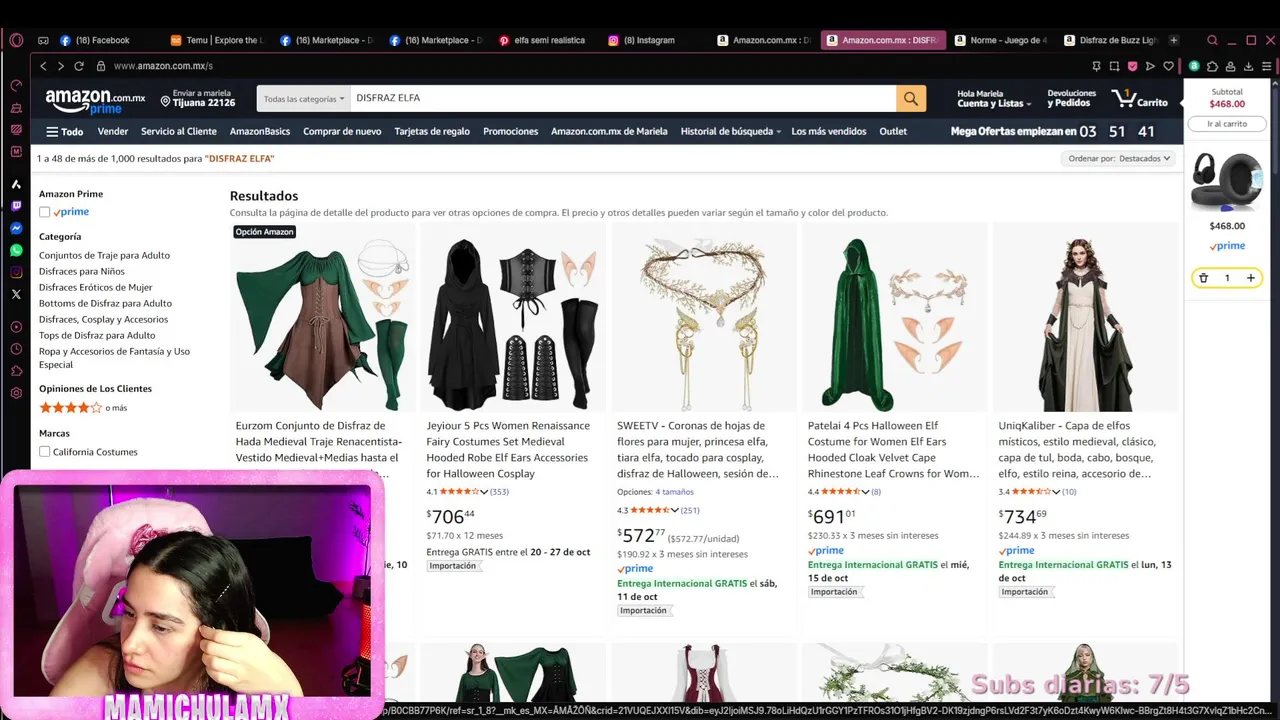This screenshot has height=720, width=1280.
Task: Open the Todas las categorías search dropdown
Action: tap(303, 99)
